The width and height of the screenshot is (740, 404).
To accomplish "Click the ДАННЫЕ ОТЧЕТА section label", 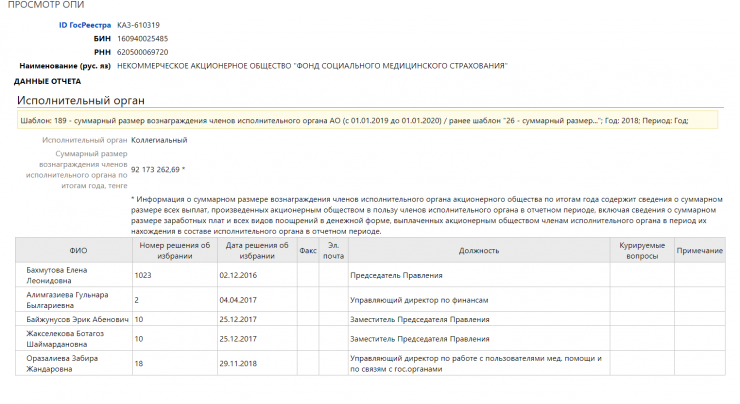I will pos(47,81).
